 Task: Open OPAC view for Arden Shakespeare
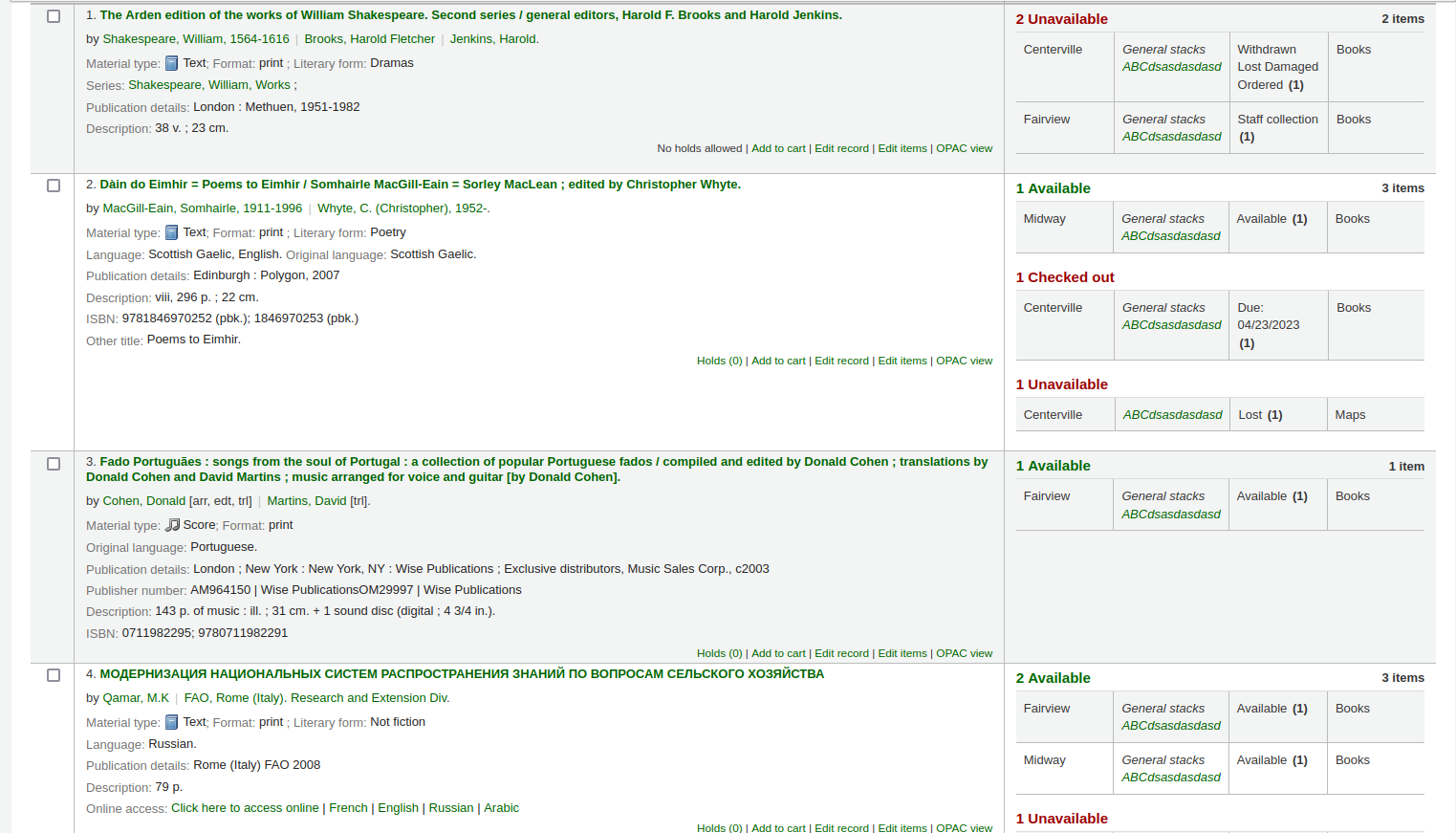click(964, 148)
